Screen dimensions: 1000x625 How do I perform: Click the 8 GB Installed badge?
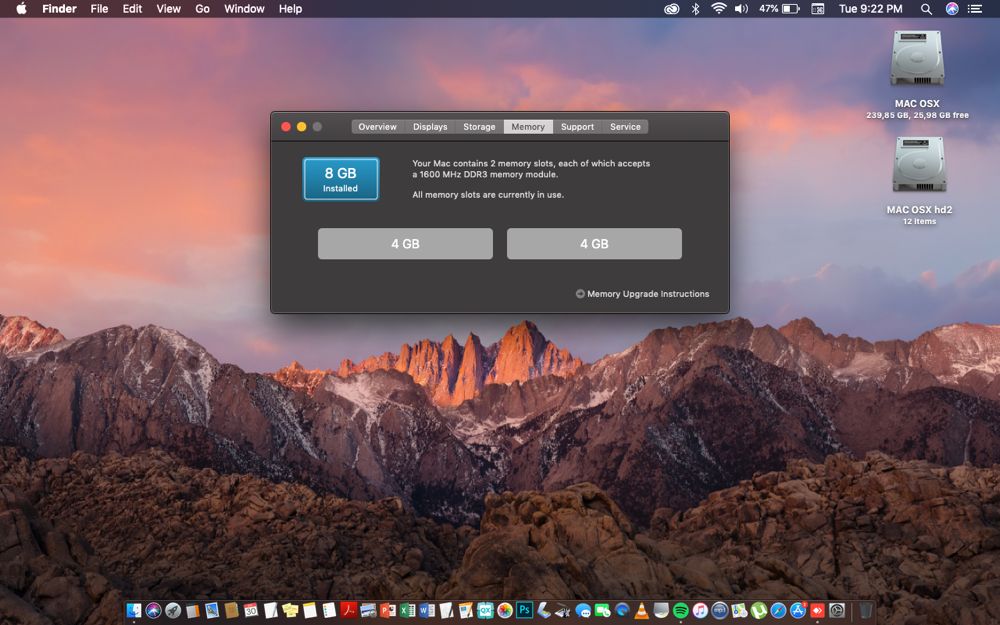point(341,179)
